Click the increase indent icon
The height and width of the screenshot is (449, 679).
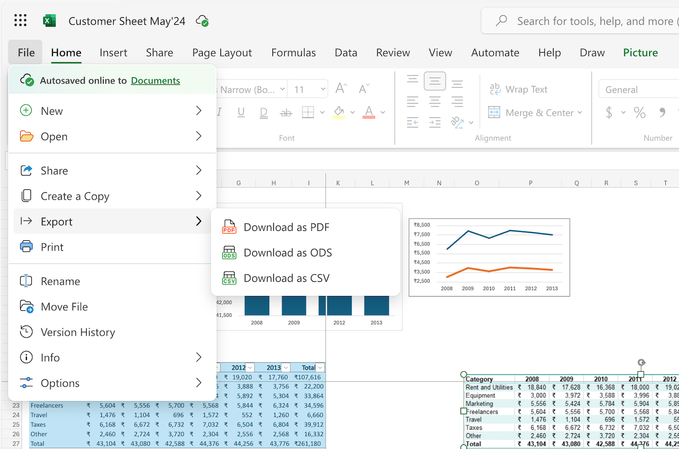pos(433,122)
